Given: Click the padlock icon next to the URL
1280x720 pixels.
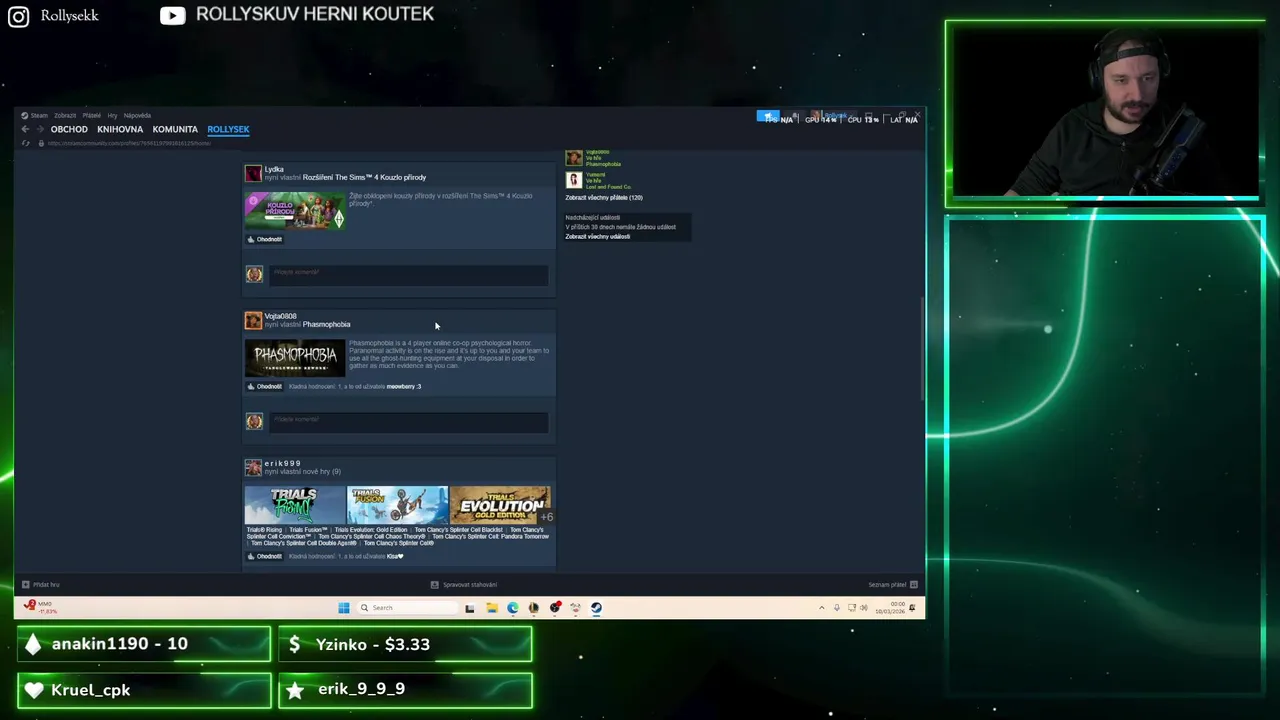Looking at the screenshot, I should tap(41, 143).
